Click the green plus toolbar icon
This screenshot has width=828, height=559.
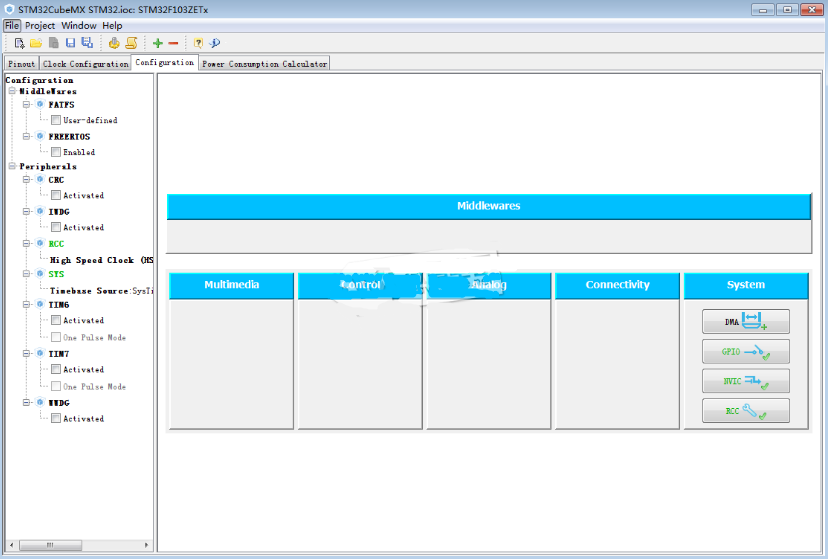point(157,43)
